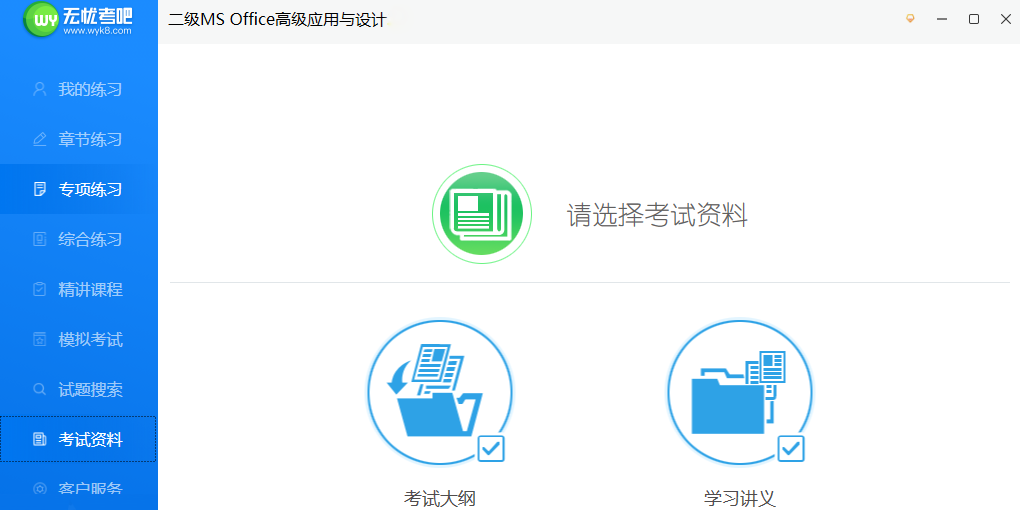Click the orange notification icon in title bar
Screen dimensions: 1020x510
coord(910,19)
